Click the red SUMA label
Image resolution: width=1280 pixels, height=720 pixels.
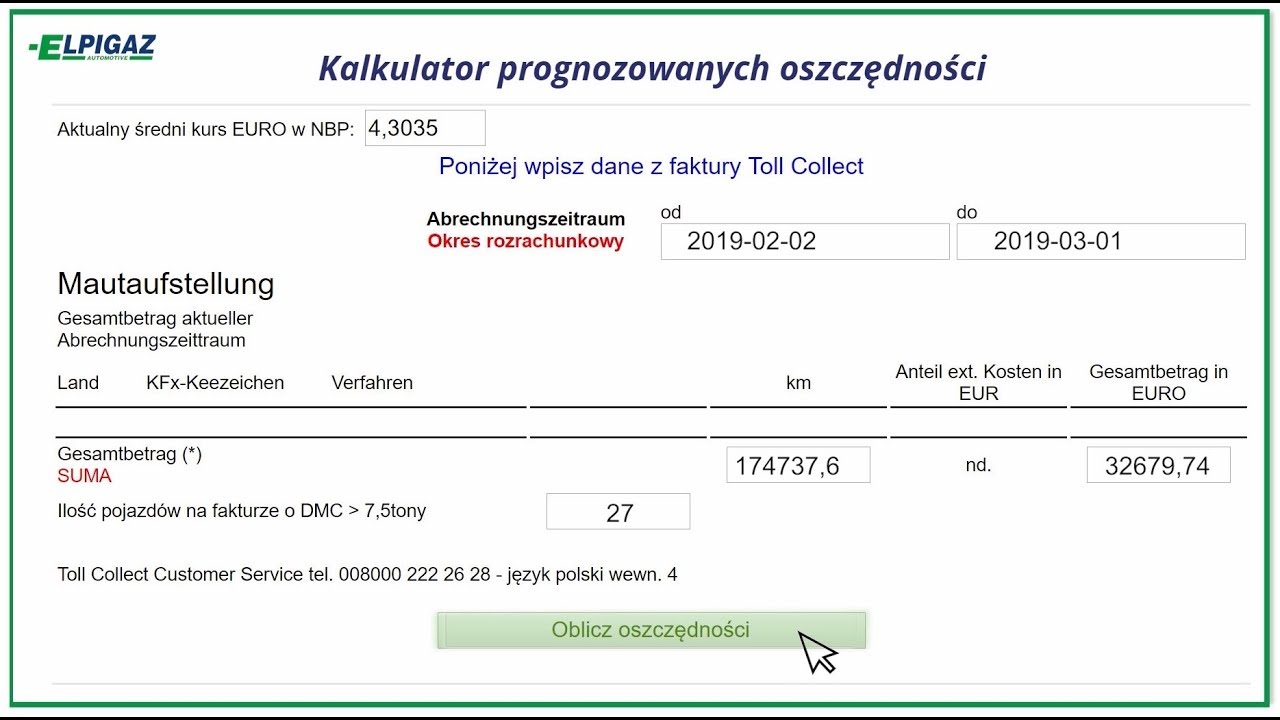[84, 476]
